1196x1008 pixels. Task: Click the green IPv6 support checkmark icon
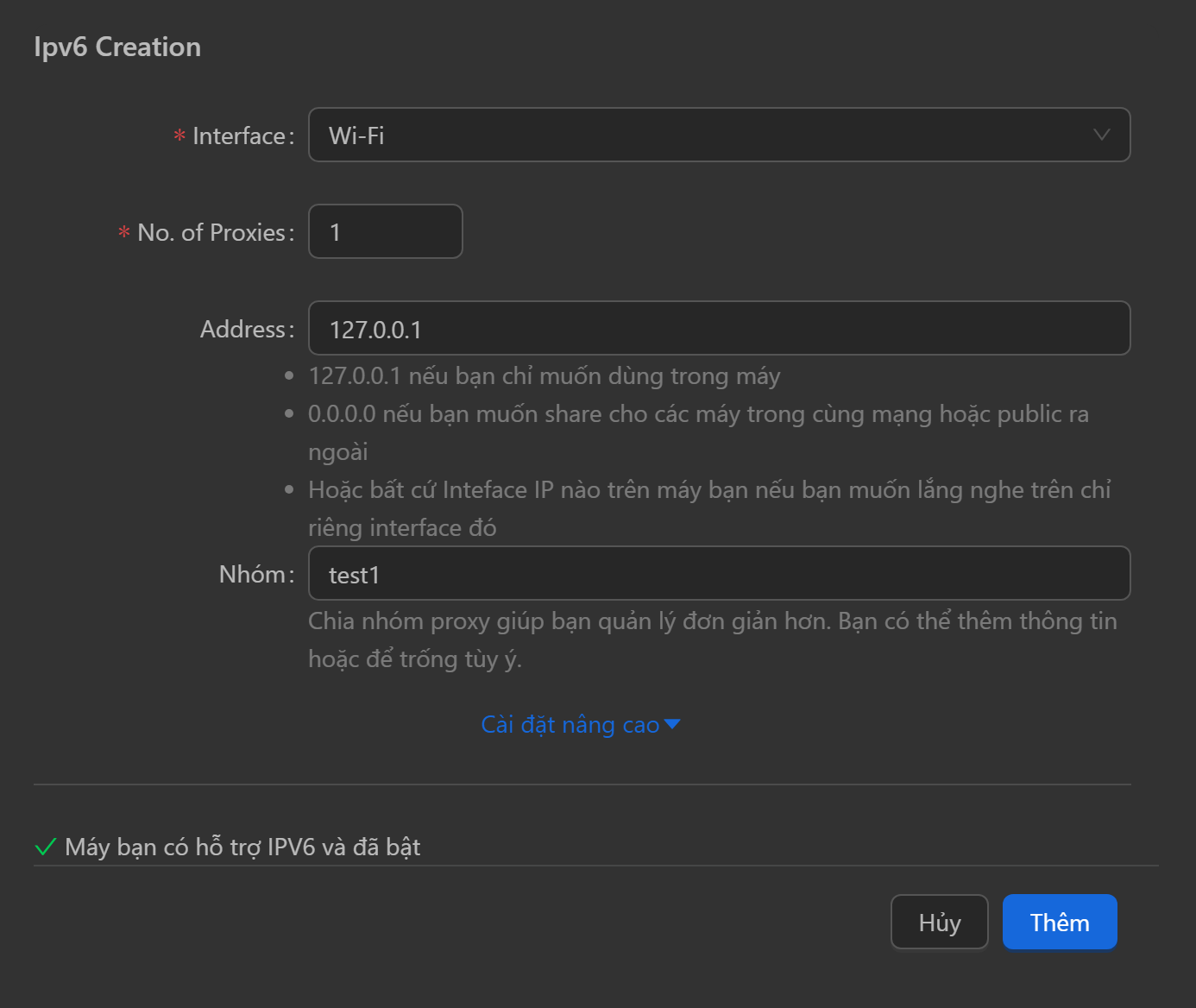pos(46,847)
